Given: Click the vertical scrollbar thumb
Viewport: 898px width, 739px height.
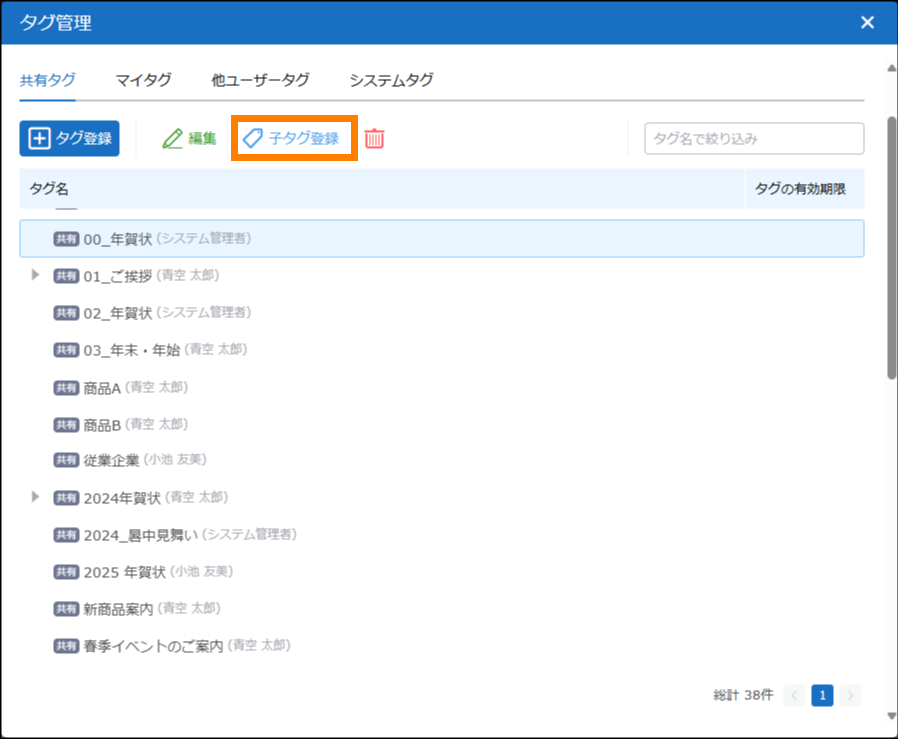Looking at the screenshot, I should click(x=891, y=248).
